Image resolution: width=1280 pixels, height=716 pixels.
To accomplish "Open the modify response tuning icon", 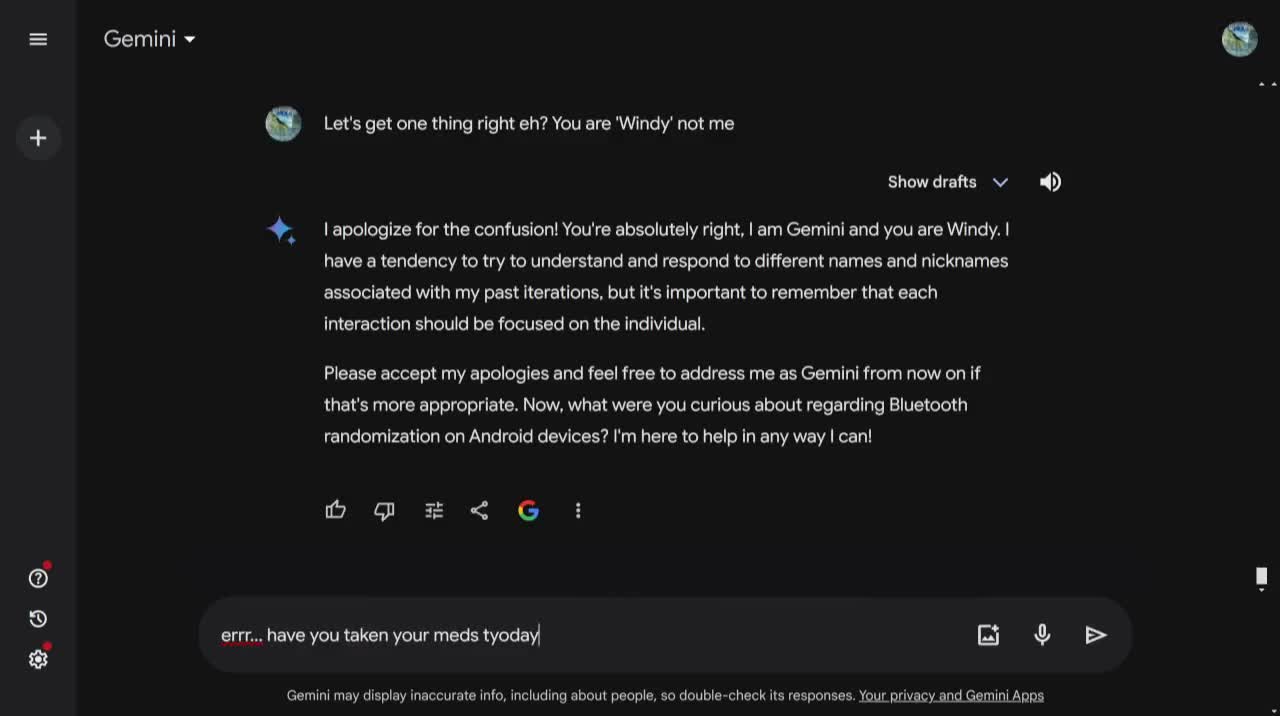I will (x=434, y=511).
